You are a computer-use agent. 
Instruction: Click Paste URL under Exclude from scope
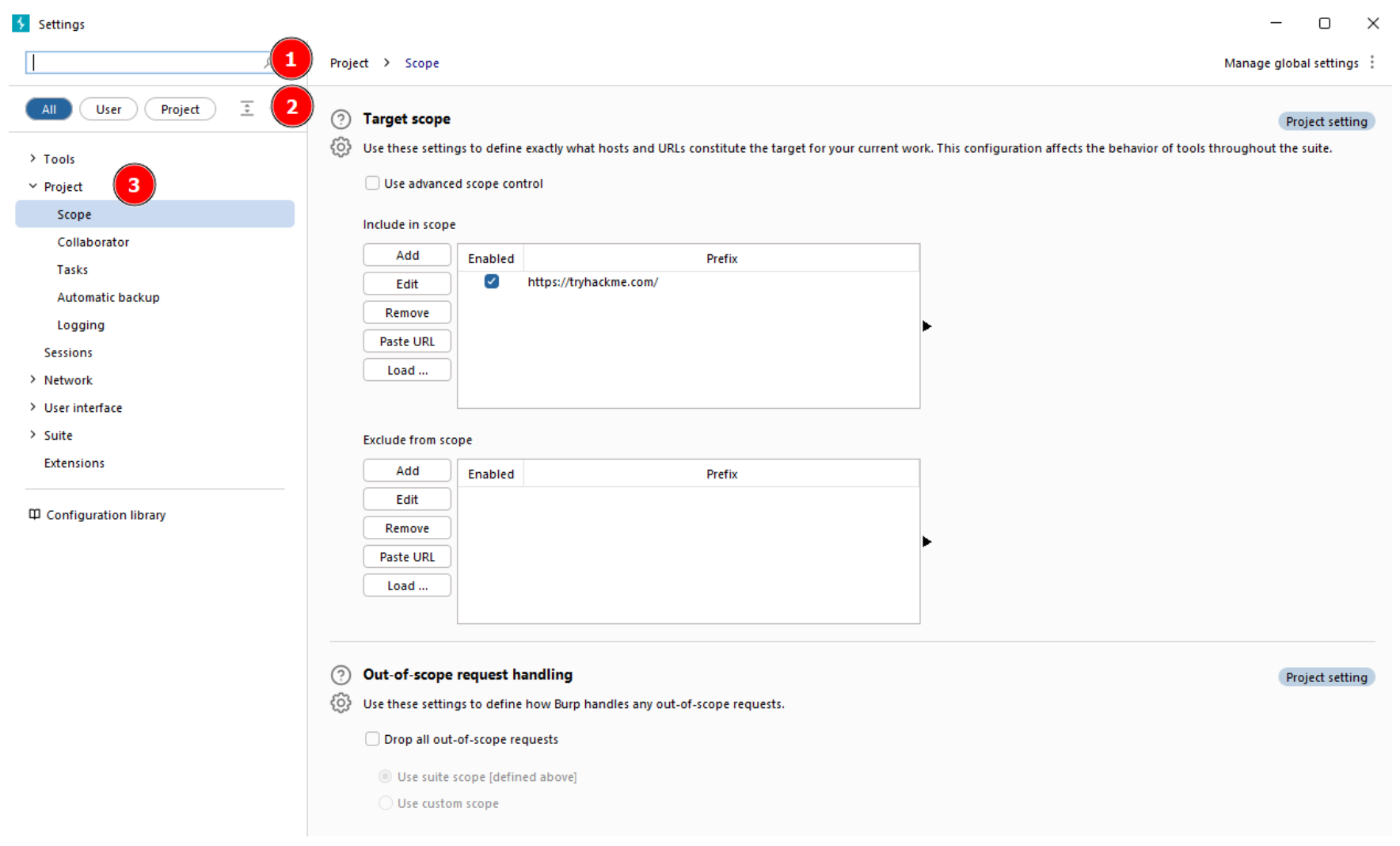[407, 557]
